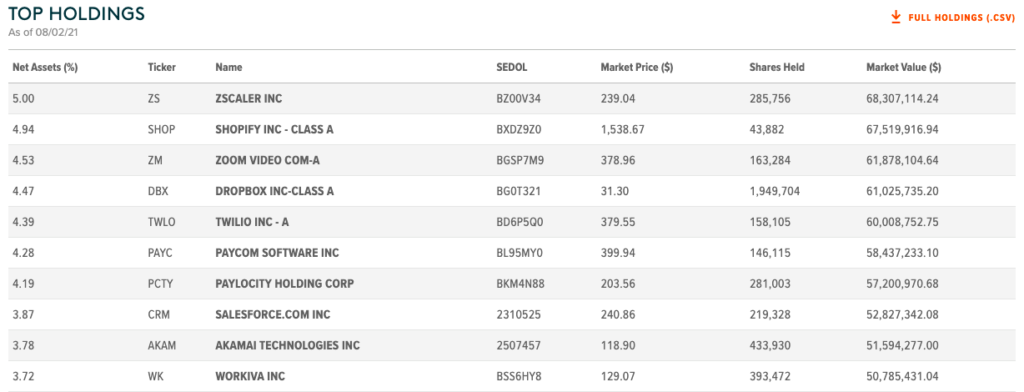Click the SEDOL code BSS6HY8

tap(520, 377)
